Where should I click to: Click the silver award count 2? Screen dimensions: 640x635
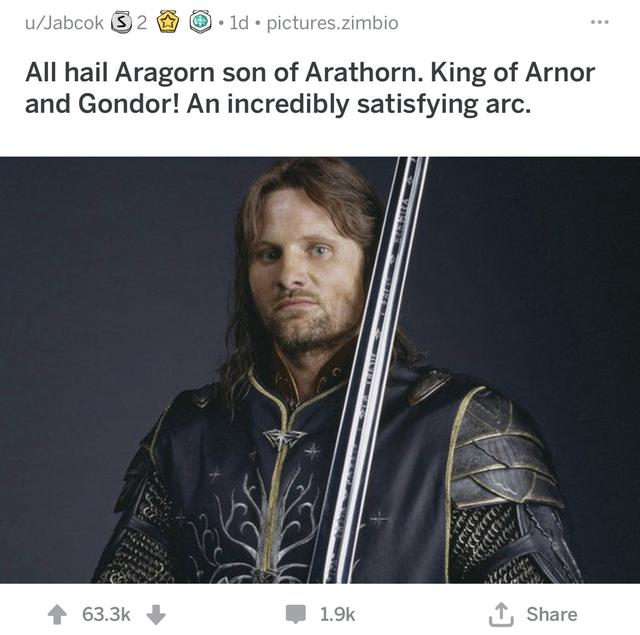point(141,23)
